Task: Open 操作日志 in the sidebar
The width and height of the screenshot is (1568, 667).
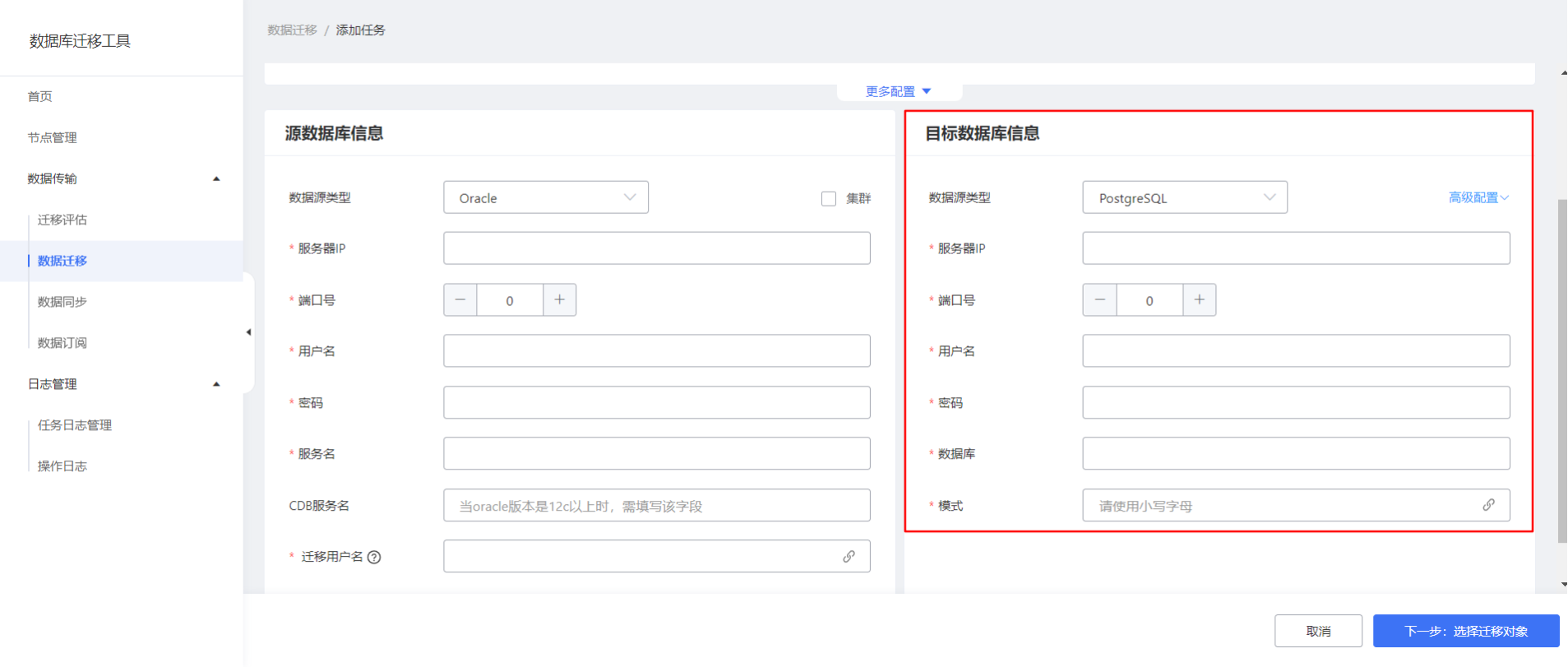Action: (x=62, y=466)
